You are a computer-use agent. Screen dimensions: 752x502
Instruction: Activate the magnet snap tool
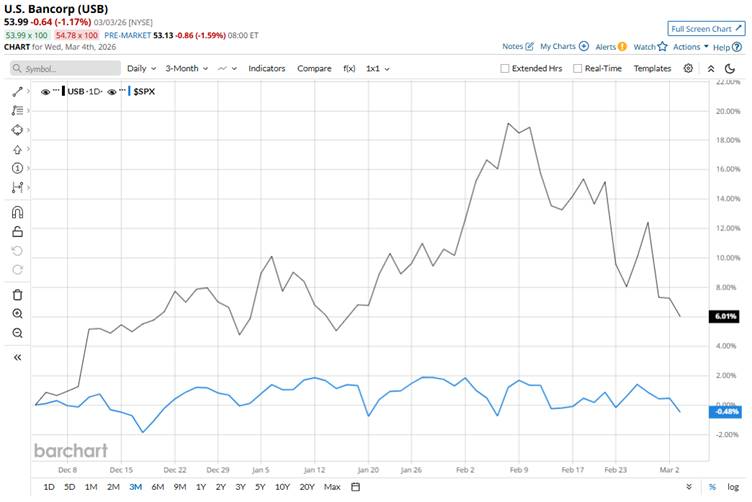pyautogui.click(x=17, y=212)
